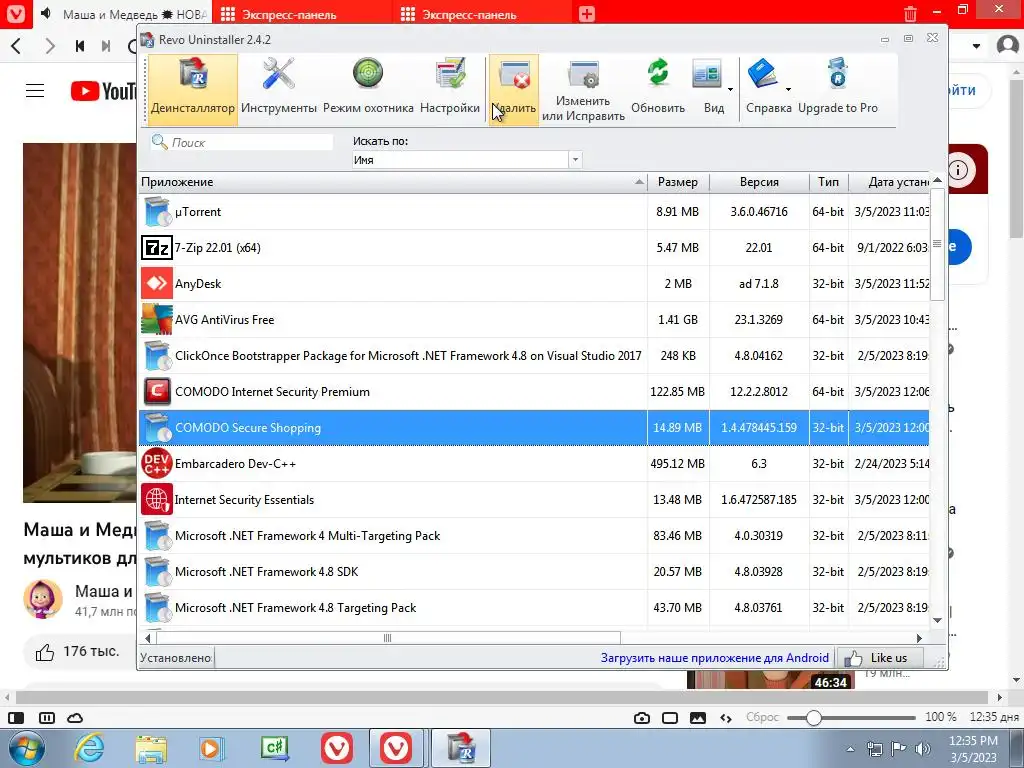Image resolution: width=1024 pixels, height=768 pixels.
Task: Toggle the Vivaldi side panel button
Action: [x=16, y=718]
